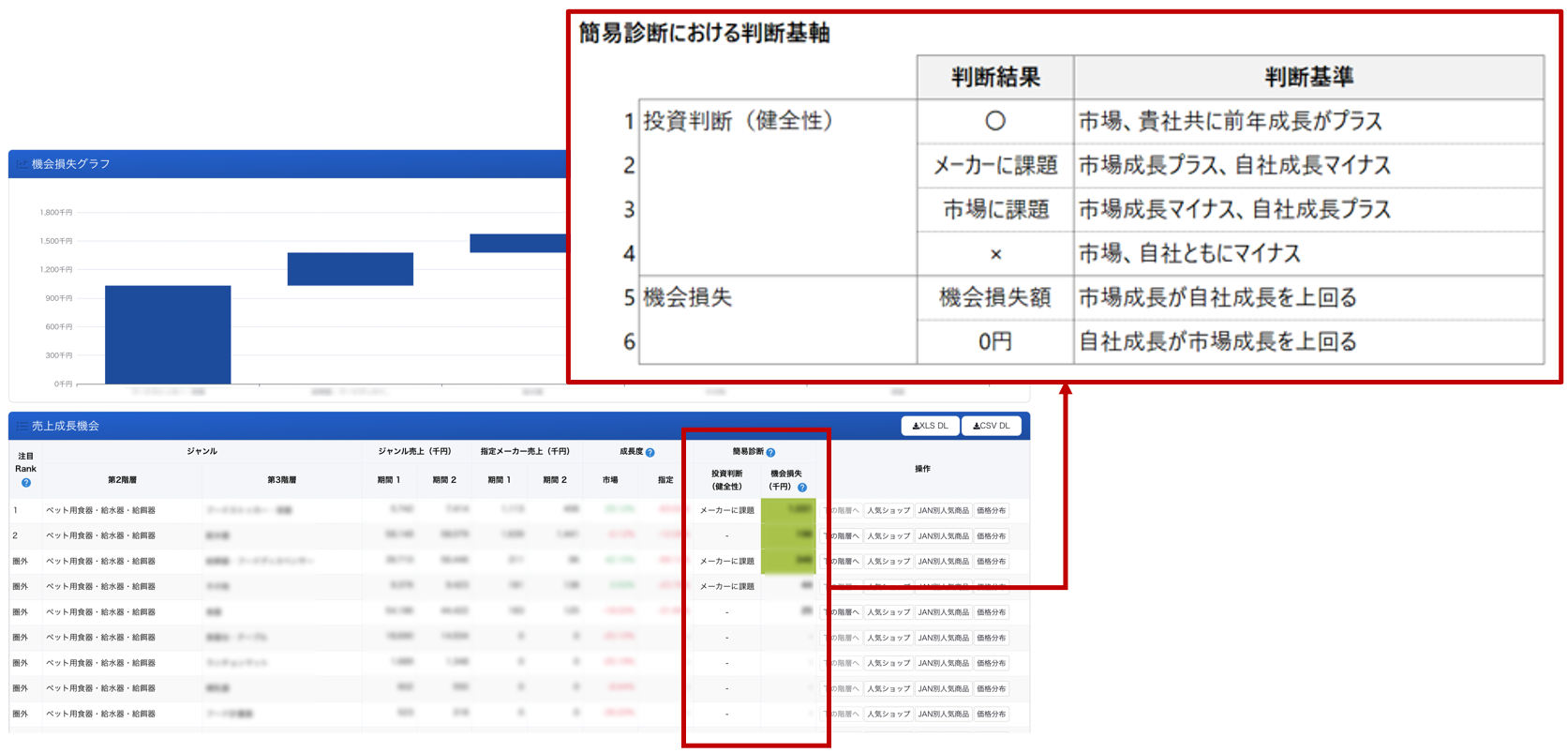
Task: Click ペット用食器・給水器・給餌器 in Rank 2 row
Action: tap(100, 535)
